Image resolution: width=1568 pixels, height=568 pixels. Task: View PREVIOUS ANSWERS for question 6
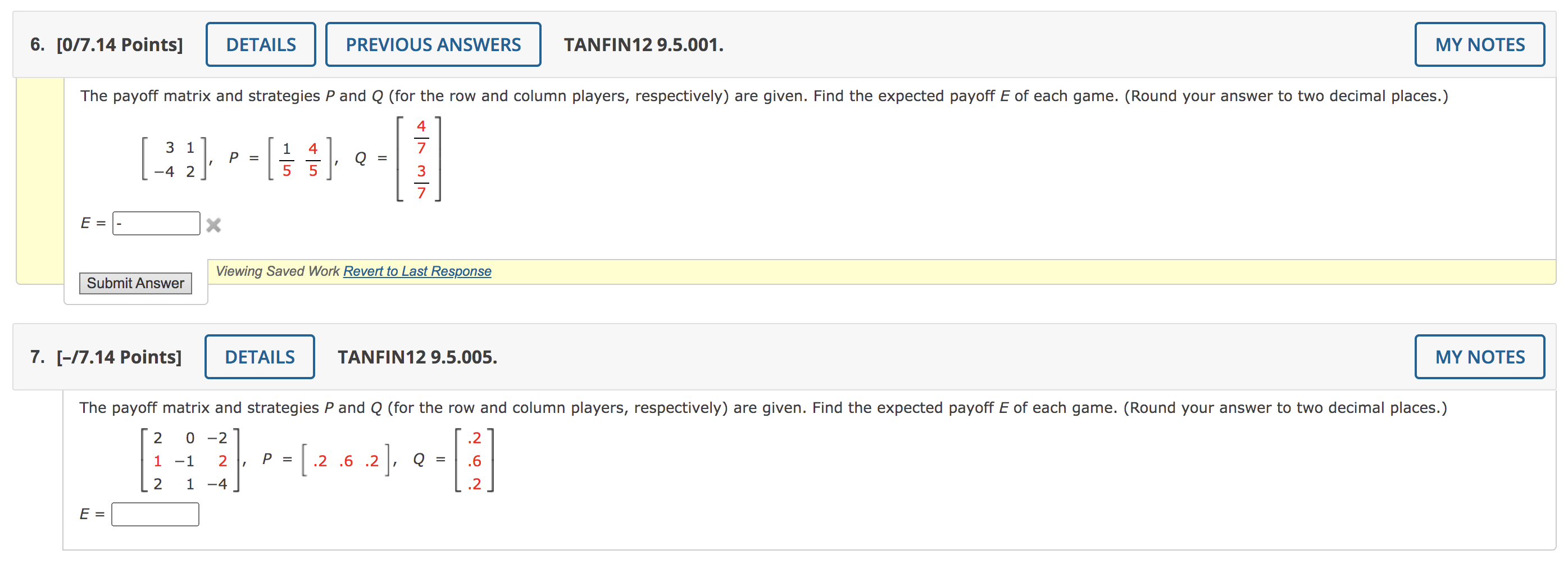(x=433, y=43)
